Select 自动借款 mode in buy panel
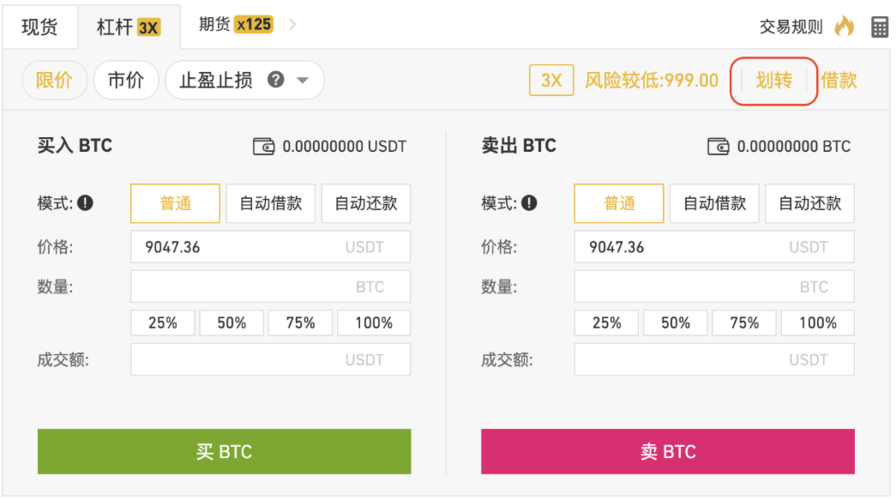This screenshot has height=500, width=896. [x=270, y=203]
